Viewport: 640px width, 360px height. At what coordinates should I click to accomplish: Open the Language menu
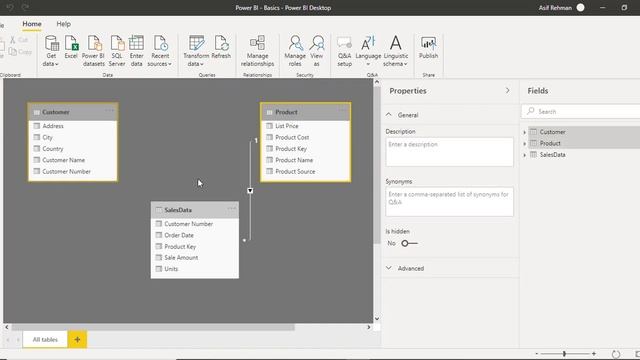coord(368,51)
